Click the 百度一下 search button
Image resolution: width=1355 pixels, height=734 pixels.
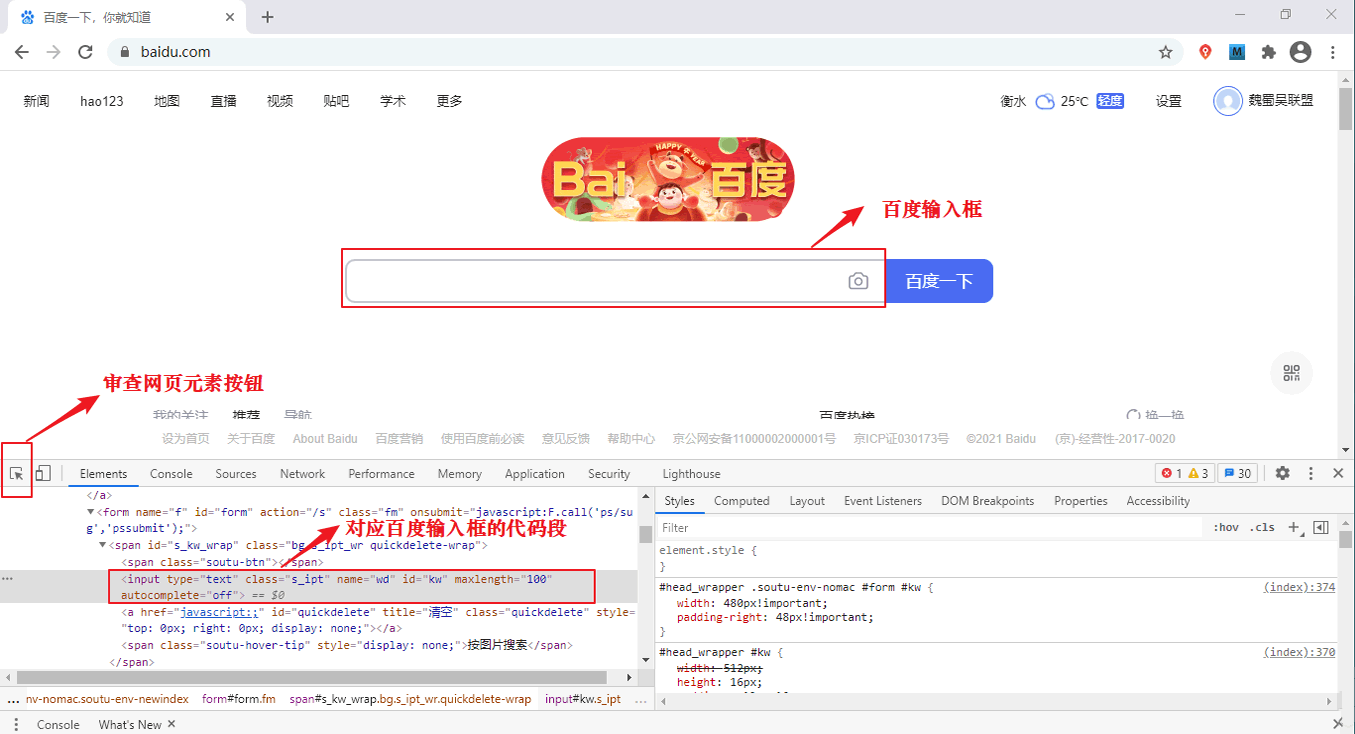(x=939, y=281)
